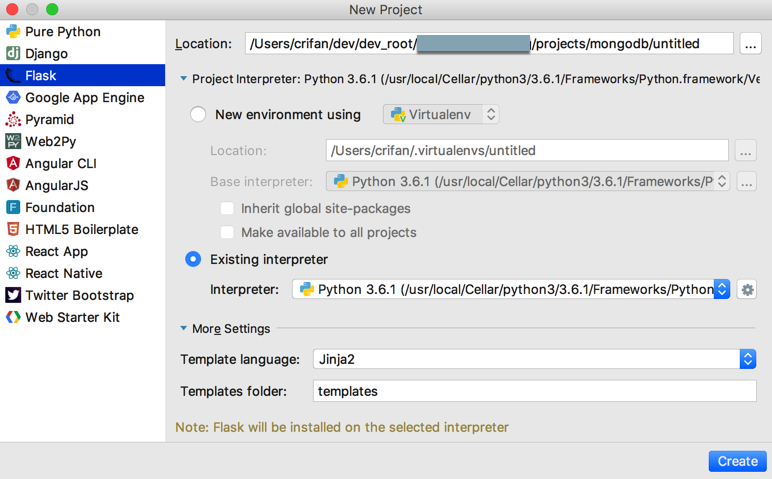Select the Twitter Bootstrap bird icon
The height and width of the screenshot is (479, 772).
pos(13,295)
